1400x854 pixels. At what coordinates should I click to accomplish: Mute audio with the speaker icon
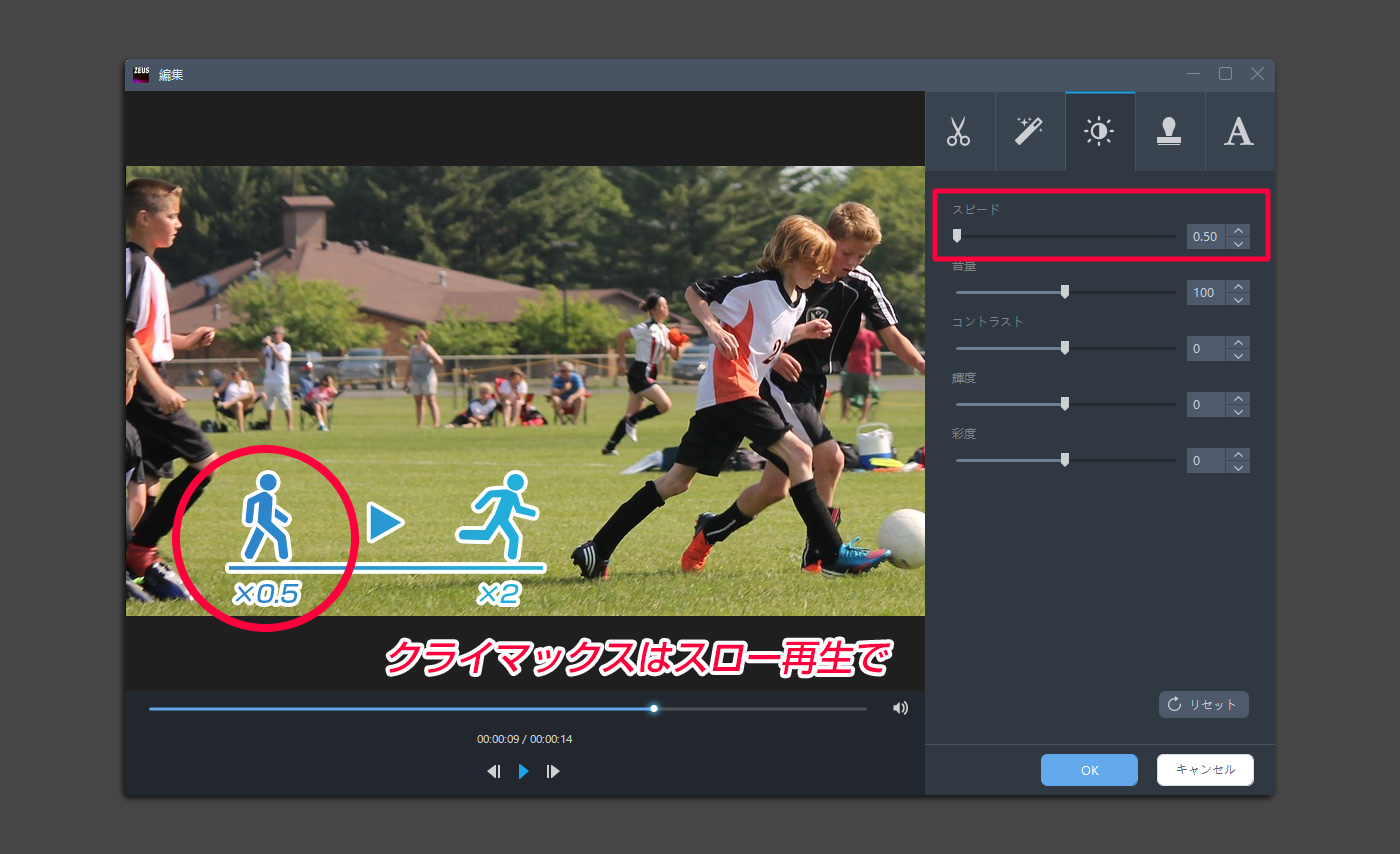(900, 708)
